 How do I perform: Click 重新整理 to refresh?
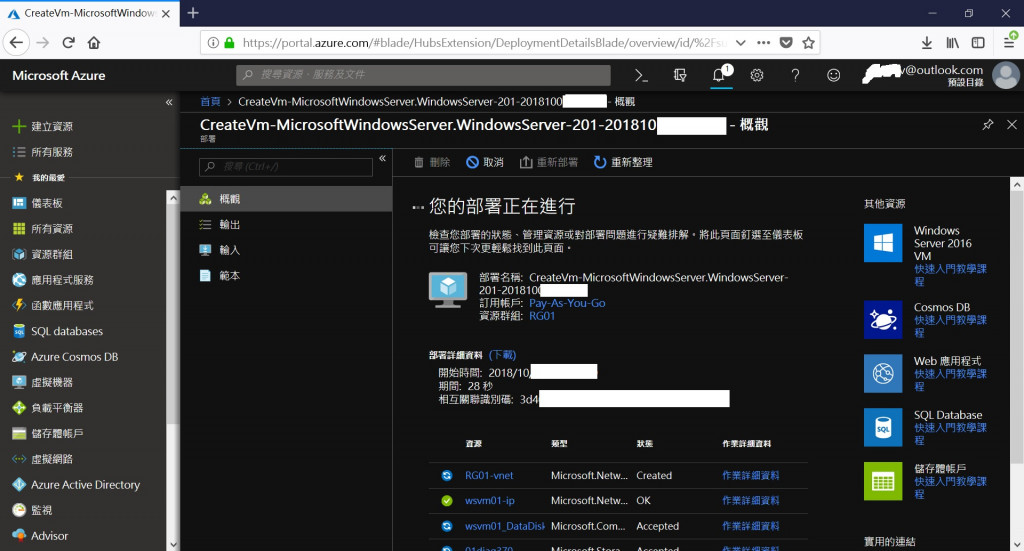coord(623,162)
